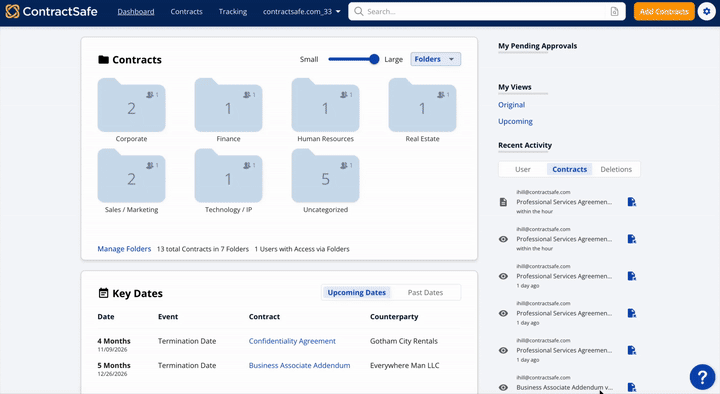Open the contractsafe.com_33 account dropdown
Image resolution: width=720 pixels, height=394 pixels.
pos(302,11)
